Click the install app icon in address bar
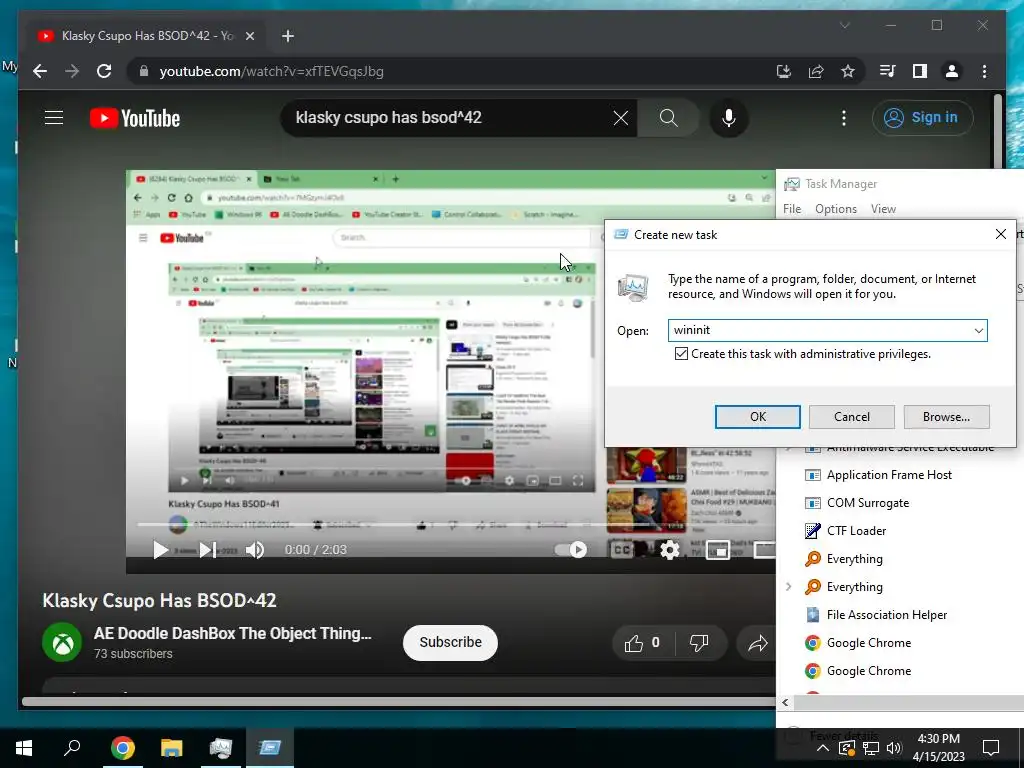Viewport: 1024px width, 768px height. click(784, 71)
